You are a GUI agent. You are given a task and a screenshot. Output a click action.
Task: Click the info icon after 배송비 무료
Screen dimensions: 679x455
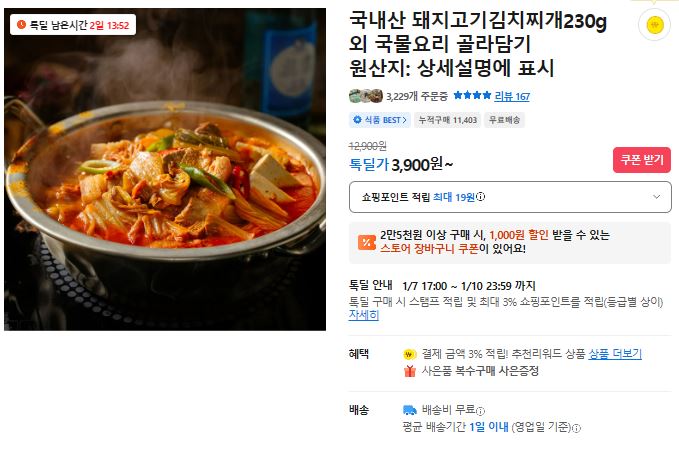(480, 411)
